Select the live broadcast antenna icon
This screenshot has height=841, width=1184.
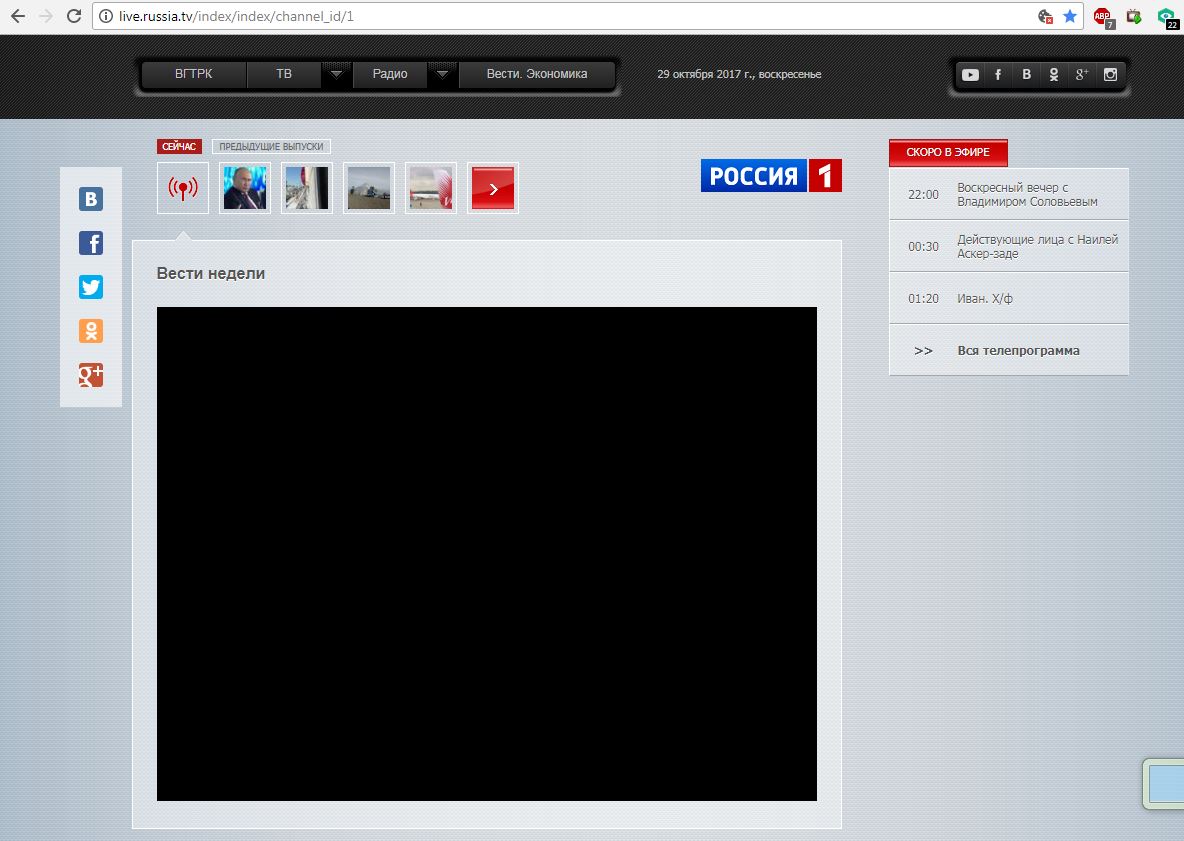pyautogui.click(x=183, y=188)
